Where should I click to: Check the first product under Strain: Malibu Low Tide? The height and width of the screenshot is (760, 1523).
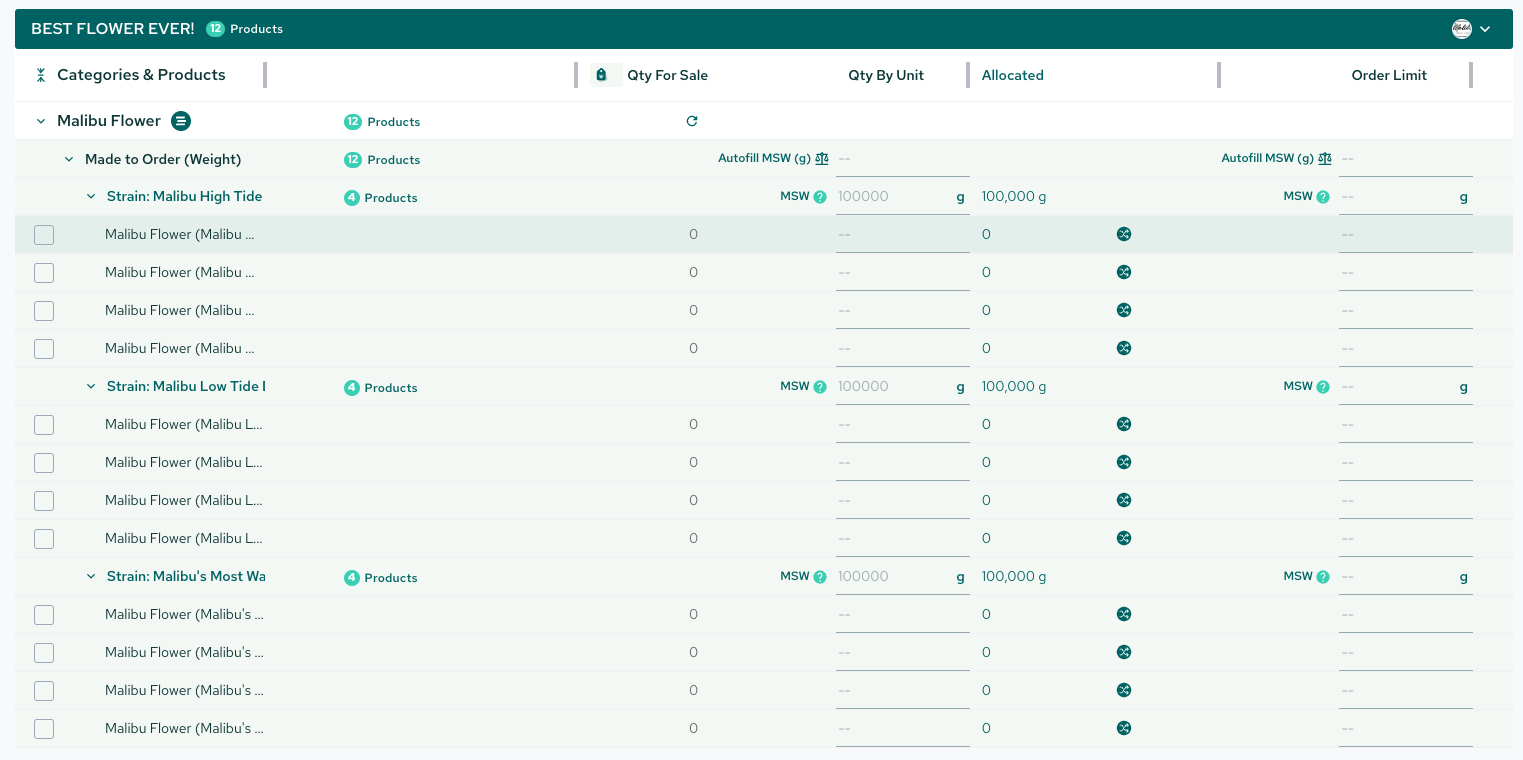click(44, 425)
